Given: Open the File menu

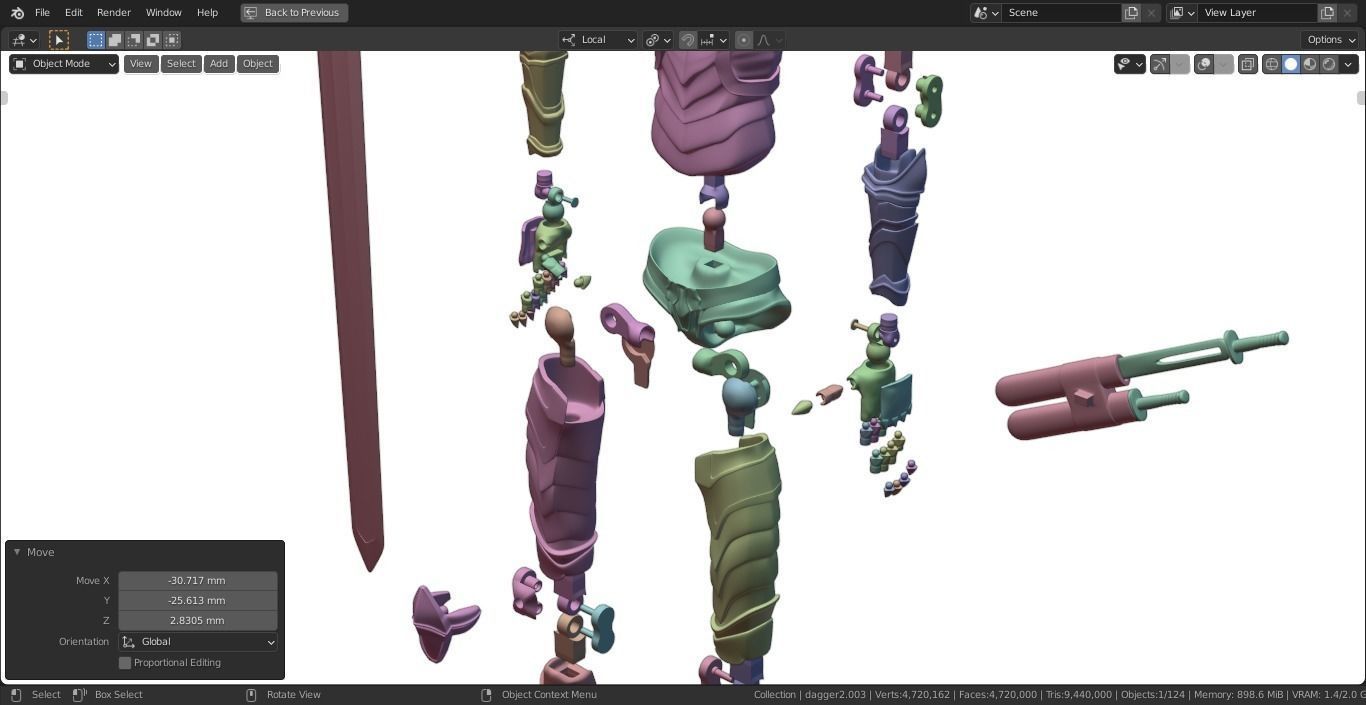Looking at the screenshot, I should coord(42,13).
